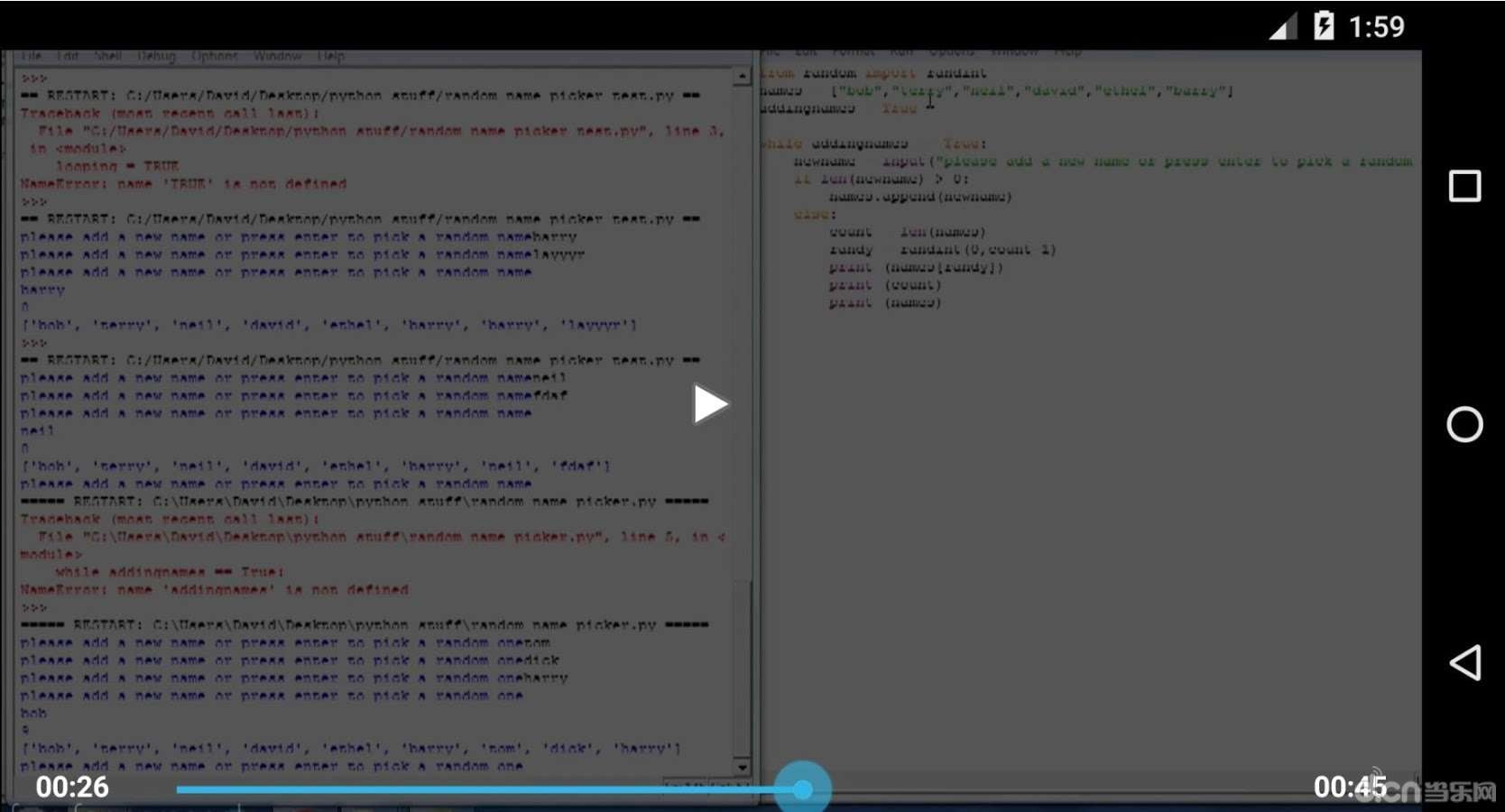The height and width of the screenshot is (812, 1505).
Task: Click the 1:59 clock in status bar
Action: click(1376, 27)
